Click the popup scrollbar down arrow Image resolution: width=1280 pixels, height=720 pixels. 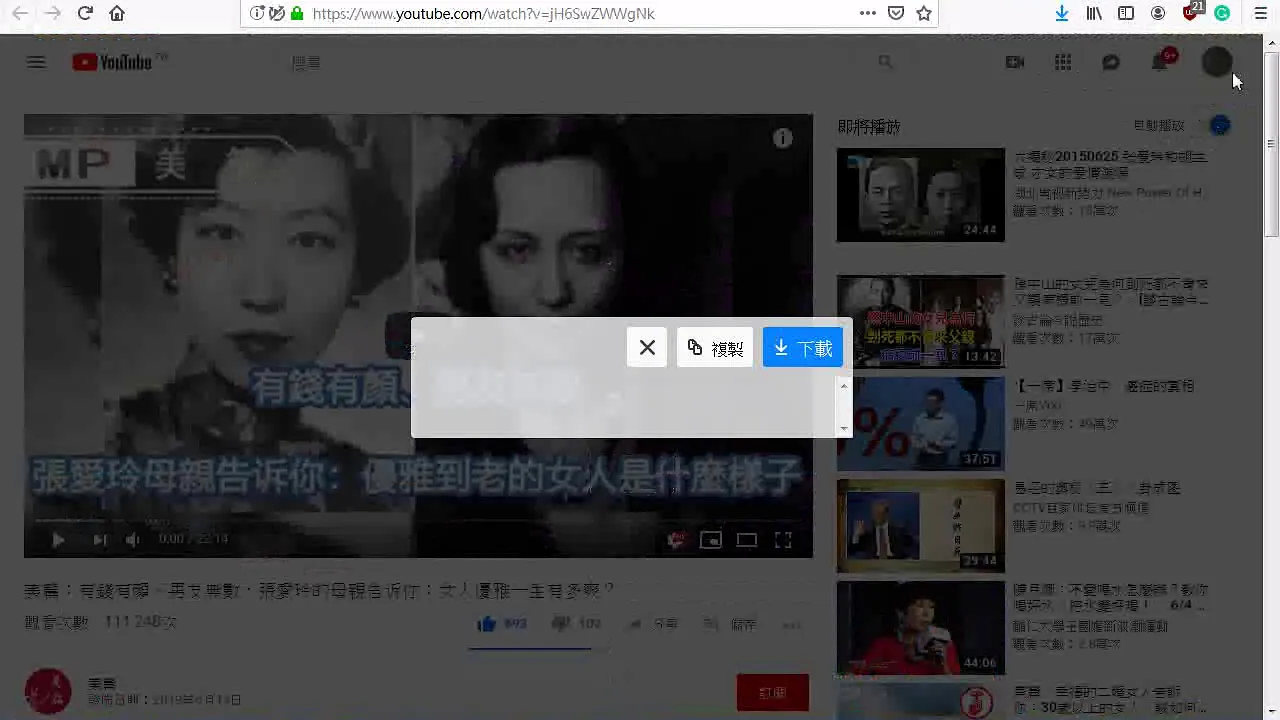pos(844,428)
